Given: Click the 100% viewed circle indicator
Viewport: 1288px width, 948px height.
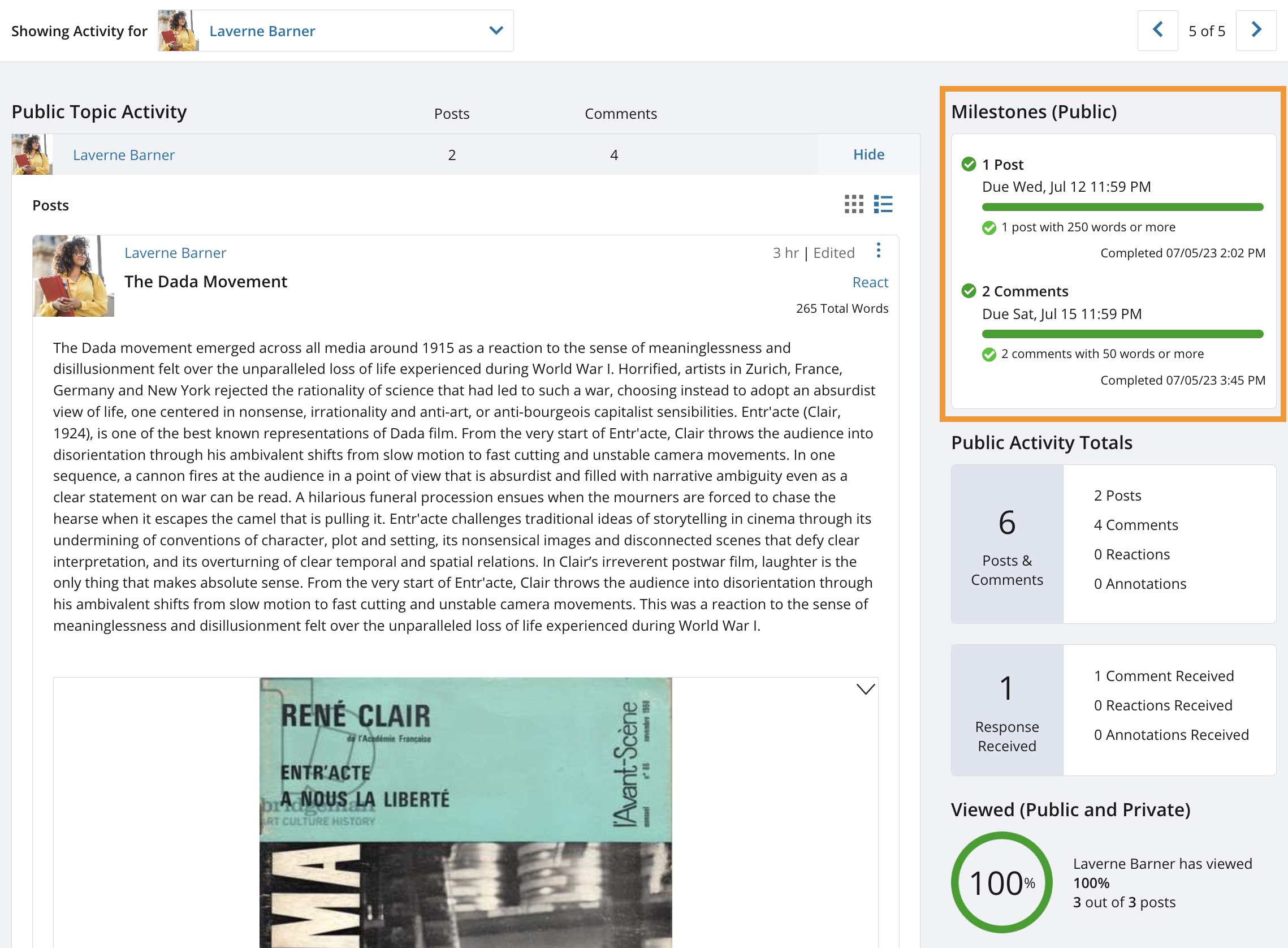Looking at the screenshot, I should 1001,882.
